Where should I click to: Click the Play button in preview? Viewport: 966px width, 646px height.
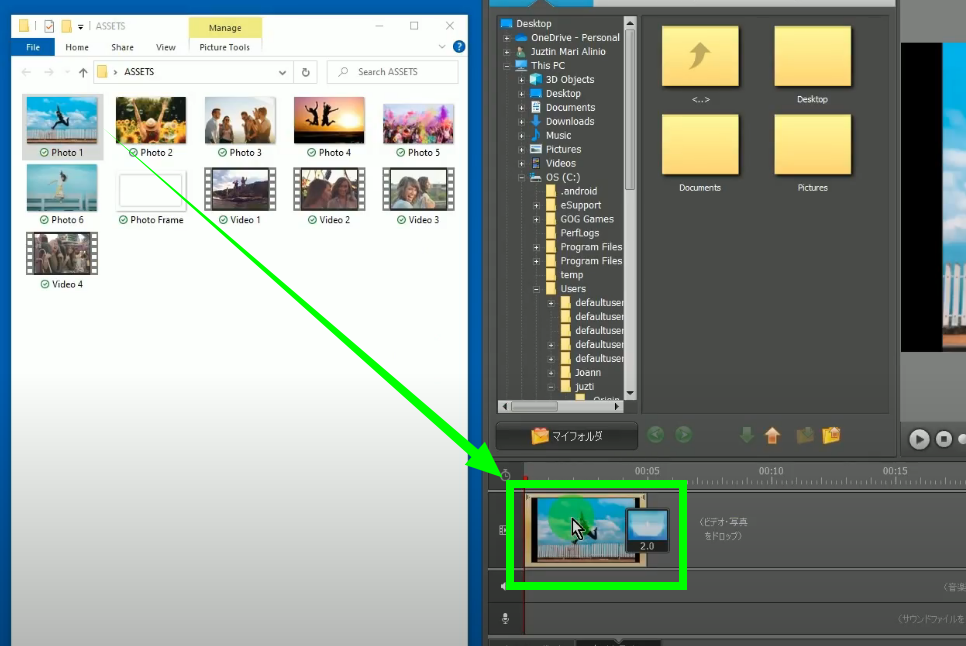tap(918, 439)
